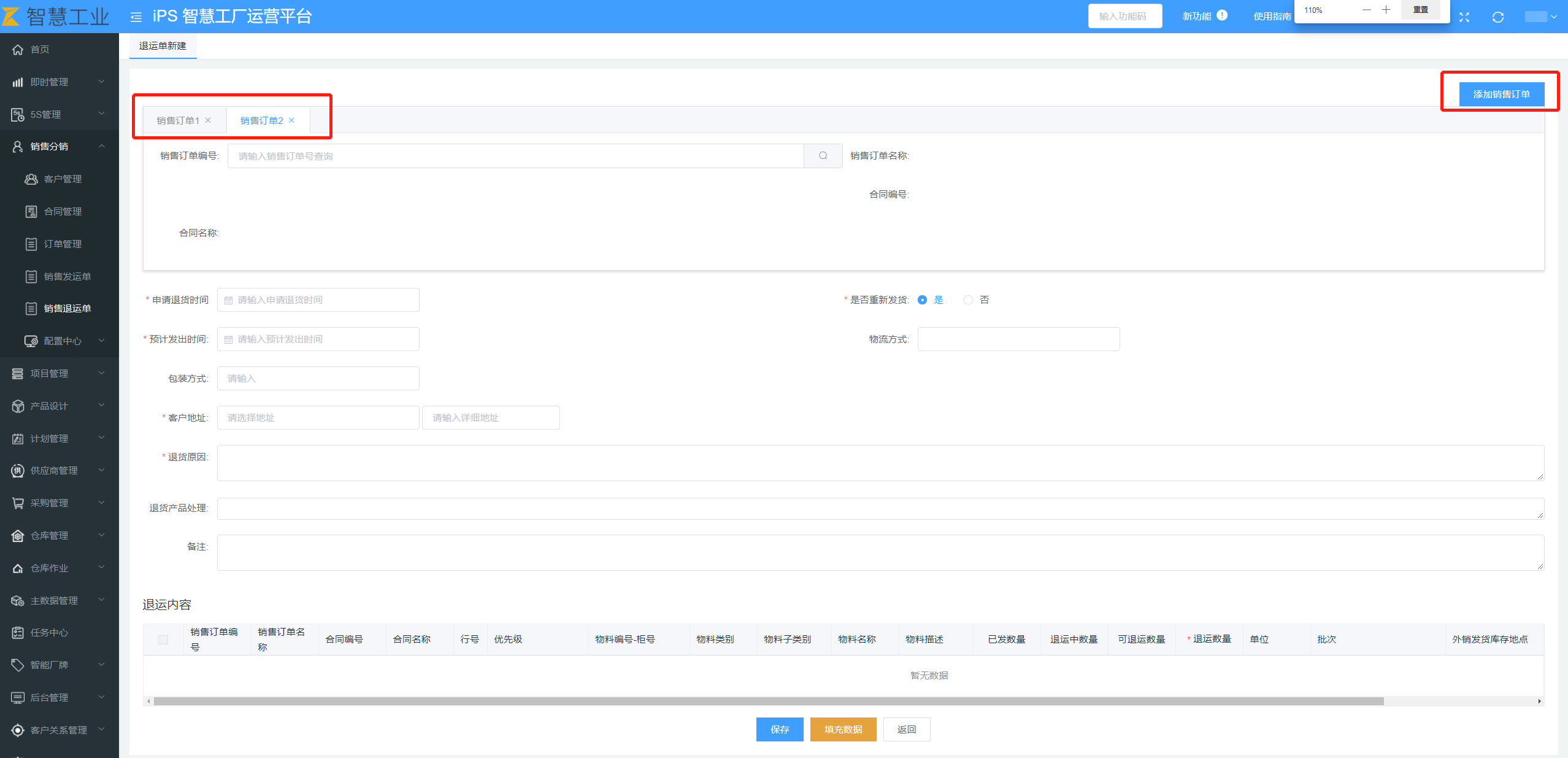This screenshot has width=1568, height=758.
Task: Click the 添加销售订单 button
Action: 1501,94
